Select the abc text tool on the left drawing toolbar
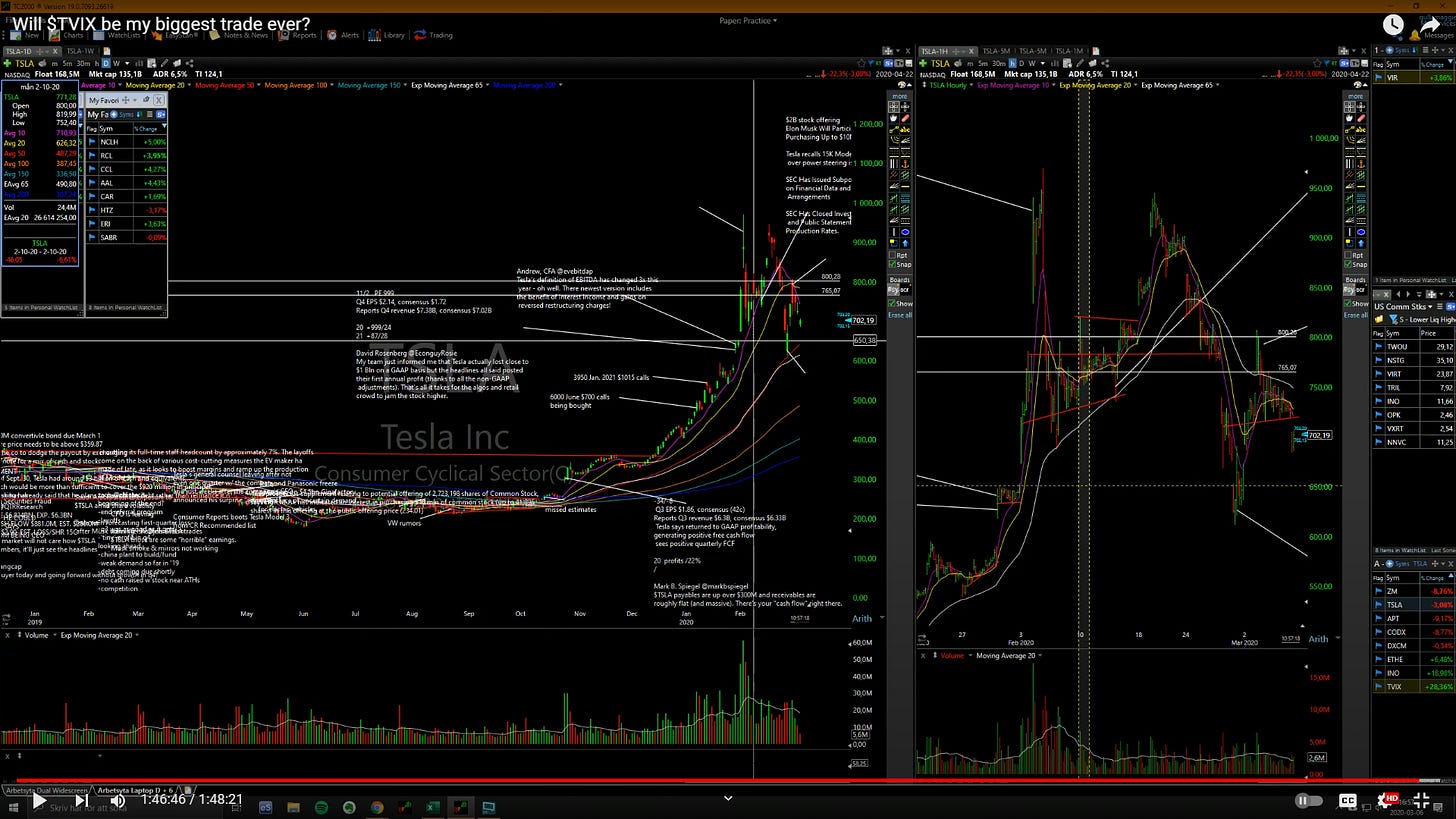Screen dimensions: 1456x819 [906, 130]
